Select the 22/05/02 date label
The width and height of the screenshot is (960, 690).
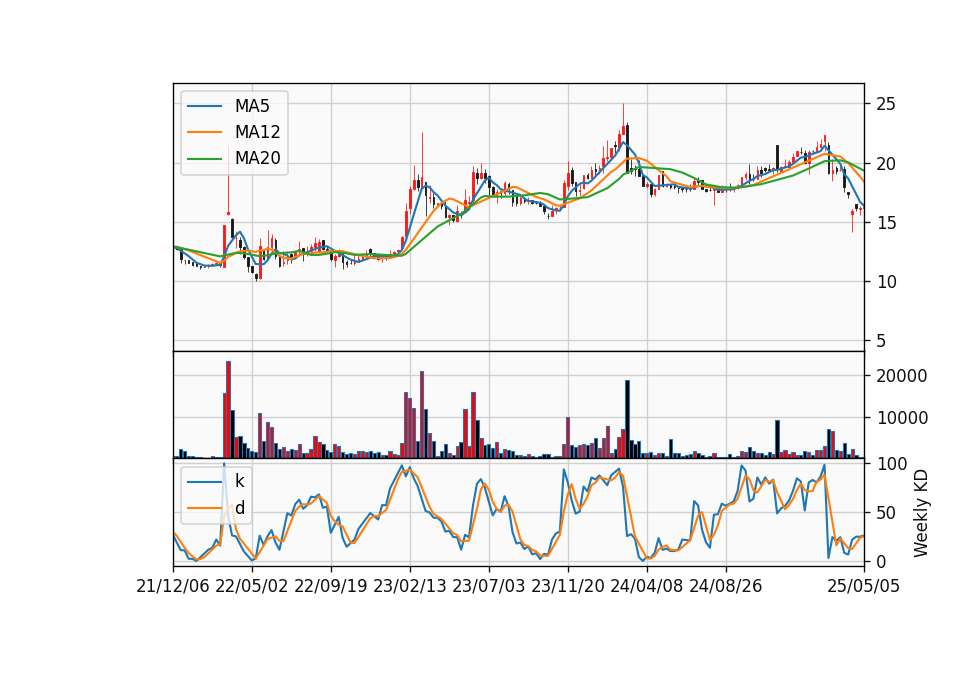tap(252, 587)
